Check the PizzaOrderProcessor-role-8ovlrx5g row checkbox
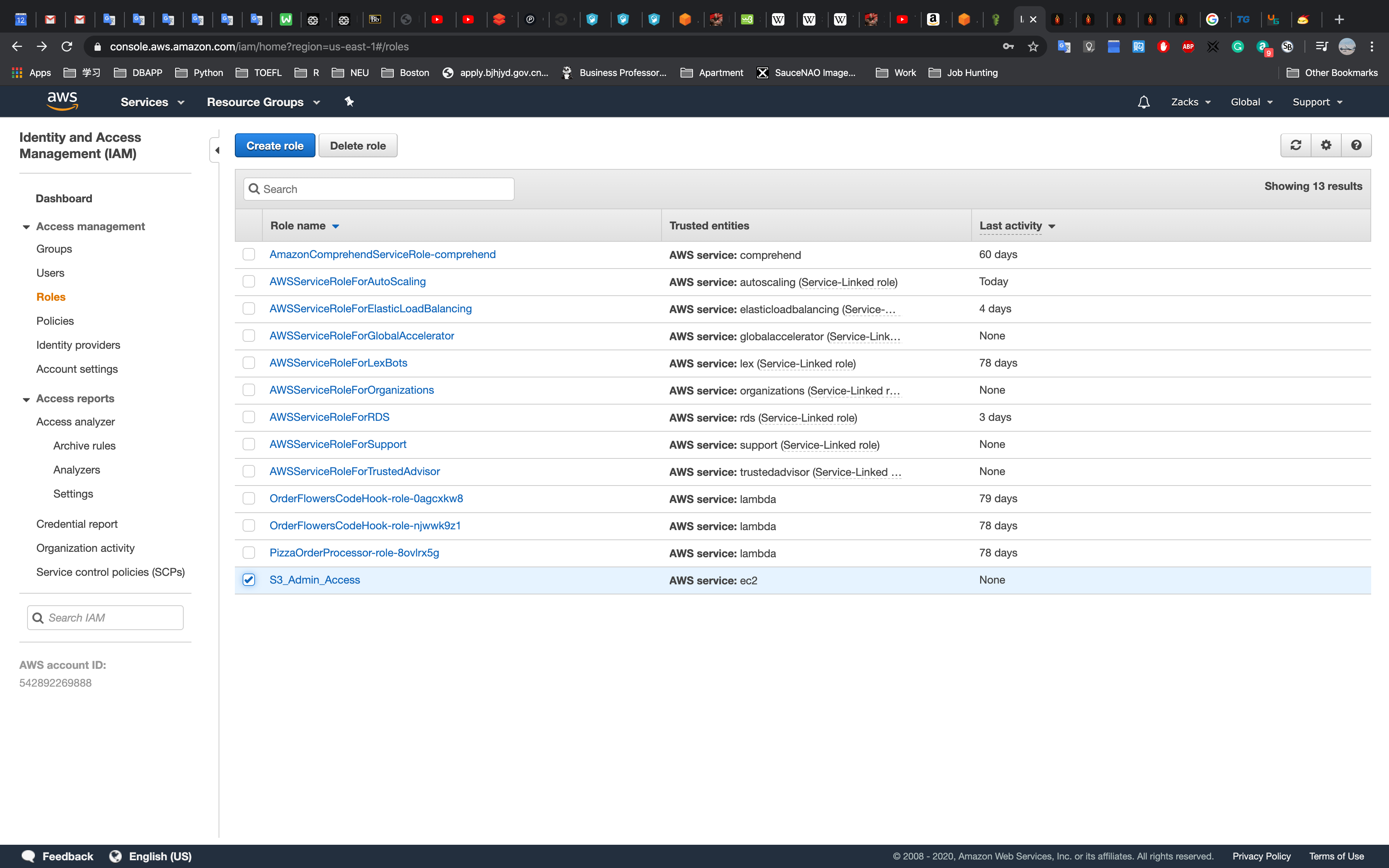1389x868 pixels. coord(248,553)
